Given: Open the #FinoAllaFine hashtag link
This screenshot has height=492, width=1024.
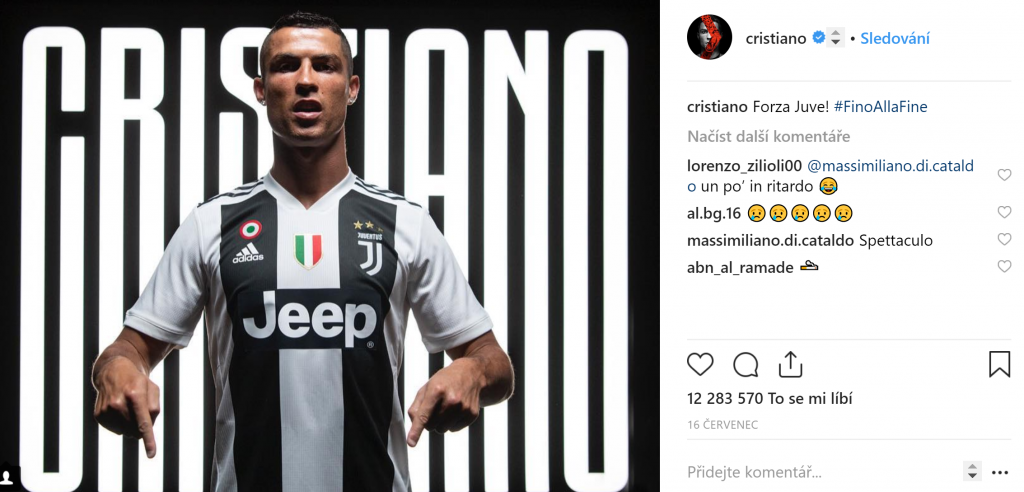Looking at the screenshot, I should (x=880, y=107).
